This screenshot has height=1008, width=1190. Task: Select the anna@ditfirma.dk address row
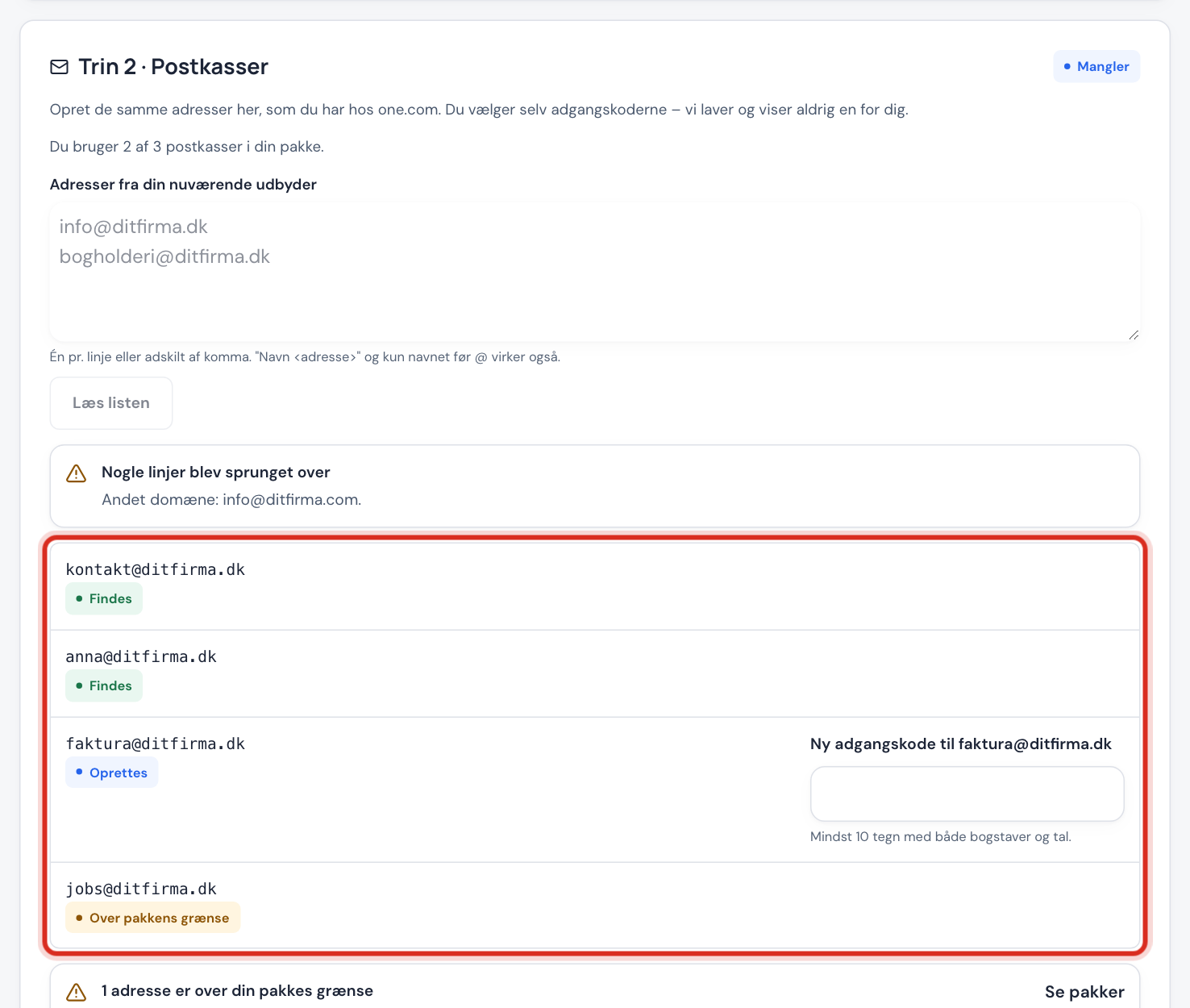[595, 673]
